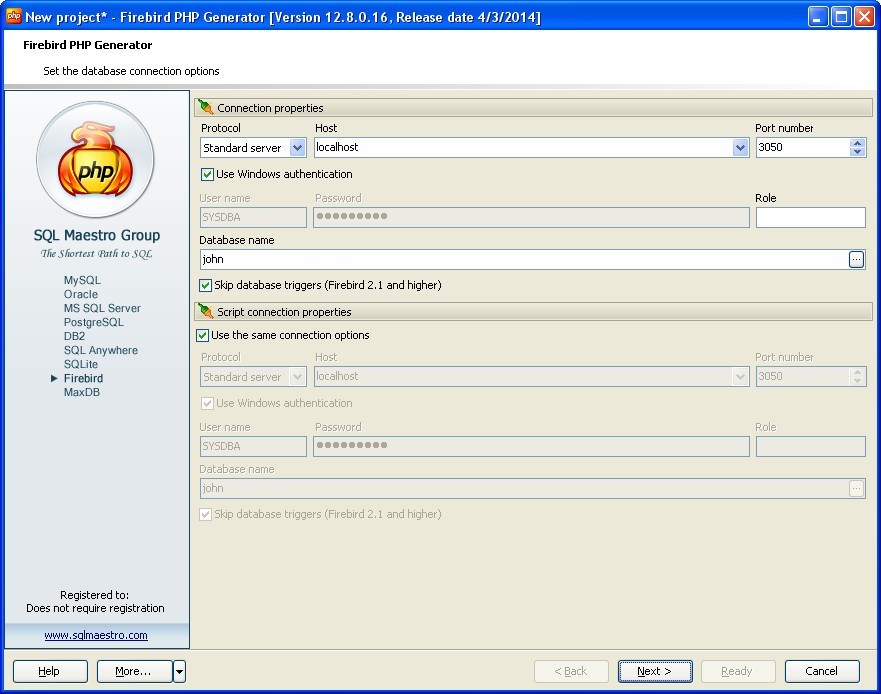
Task: Click inside the Role input field
Action: [810, 217]
